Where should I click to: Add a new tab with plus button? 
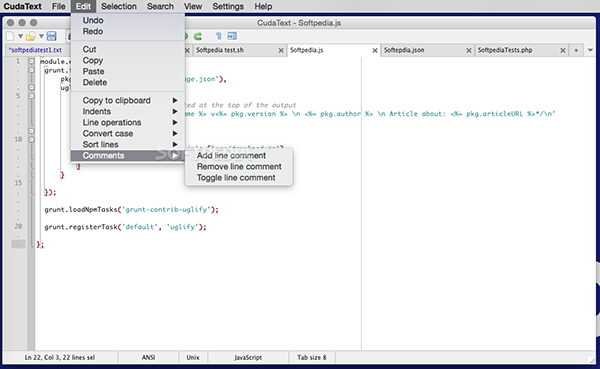click(x=576, y=51)
